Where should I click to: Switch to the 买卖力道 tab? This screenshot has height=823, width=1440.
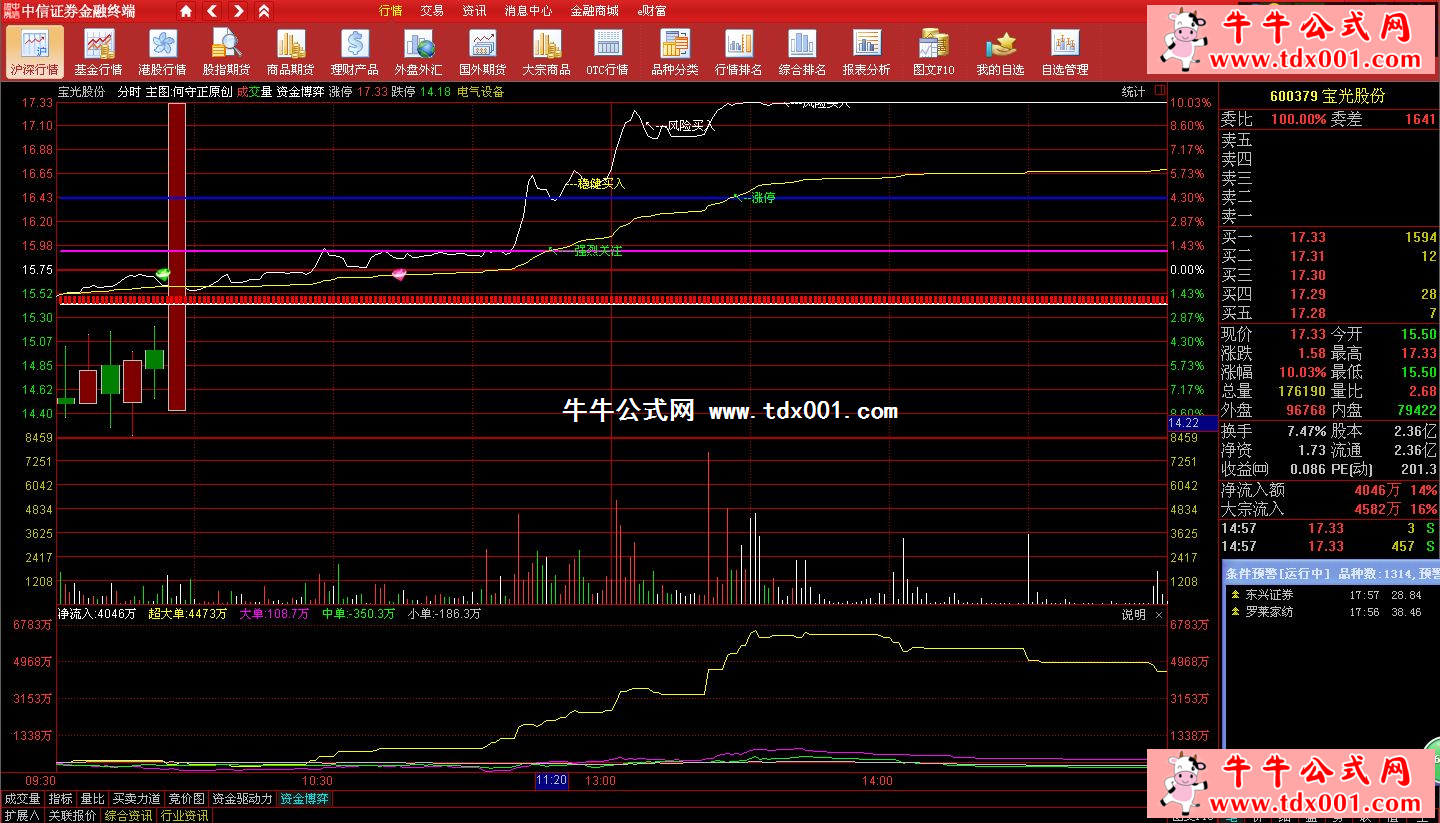pyautogui.click(x=136, y=799)
